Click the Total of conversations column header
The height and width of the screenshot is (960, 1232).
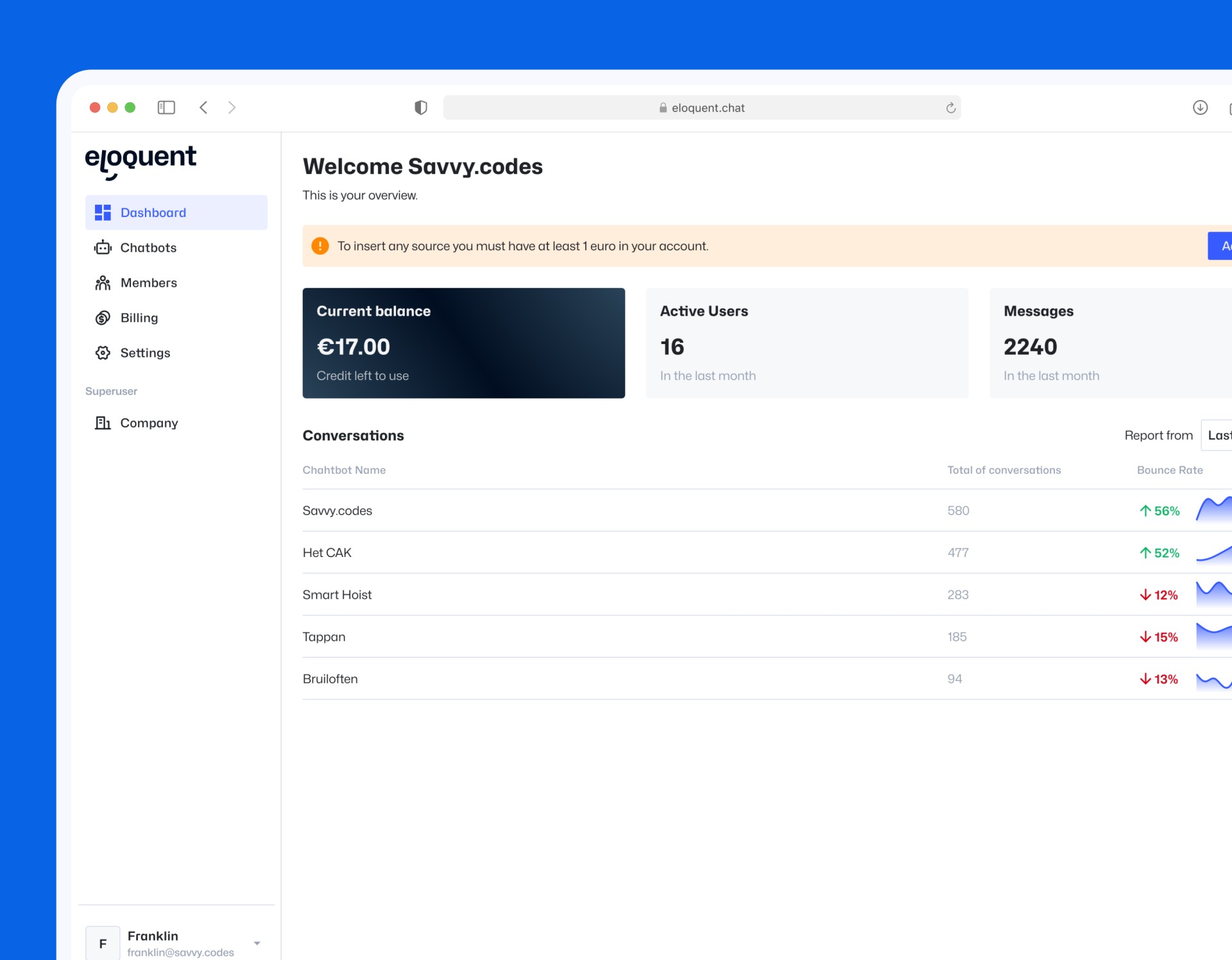[x=1004, y=470]
